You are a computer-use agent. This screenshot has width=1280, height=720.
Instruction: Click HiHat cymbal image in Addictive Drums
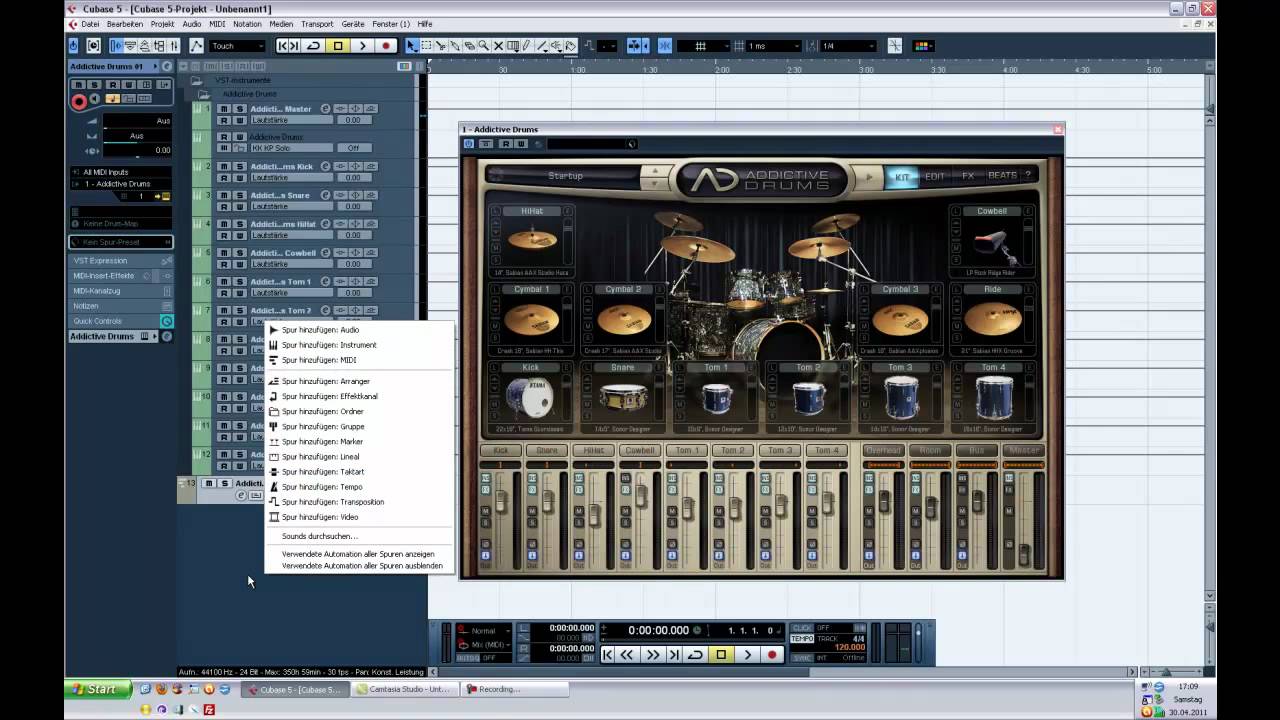[532, 241]
